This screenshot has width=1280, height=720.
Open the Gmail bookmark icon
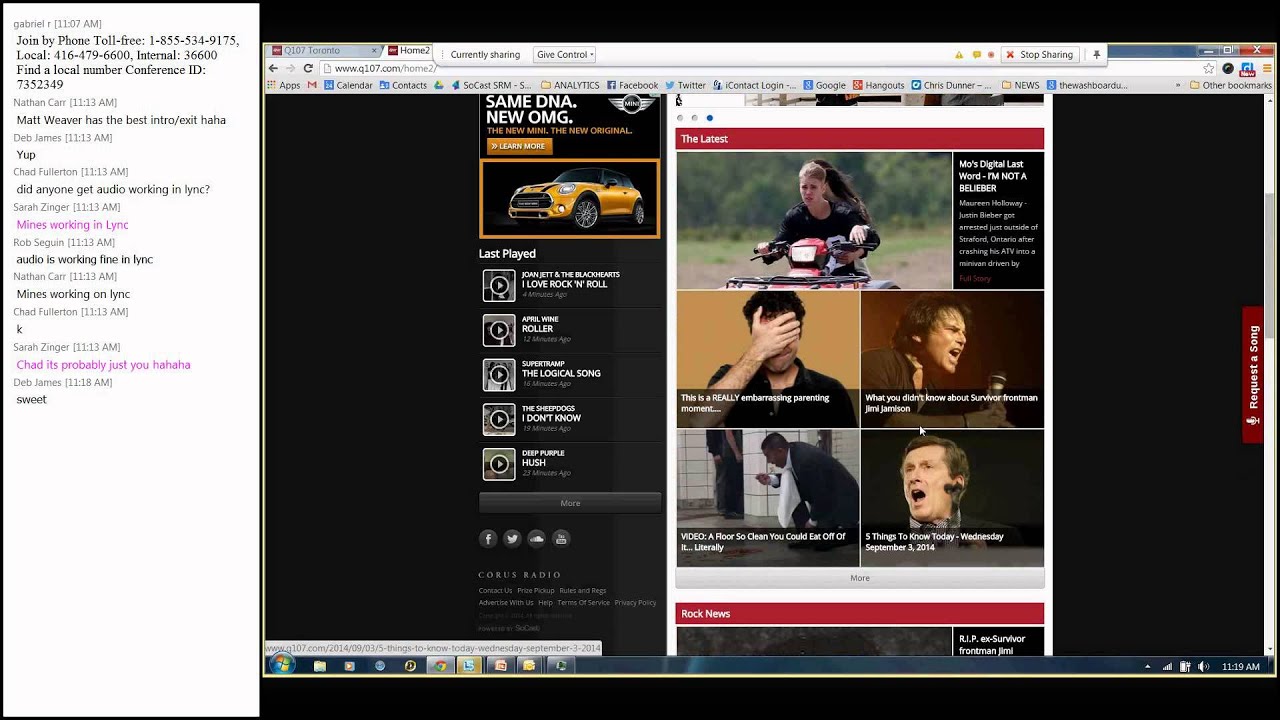(312, 85)
